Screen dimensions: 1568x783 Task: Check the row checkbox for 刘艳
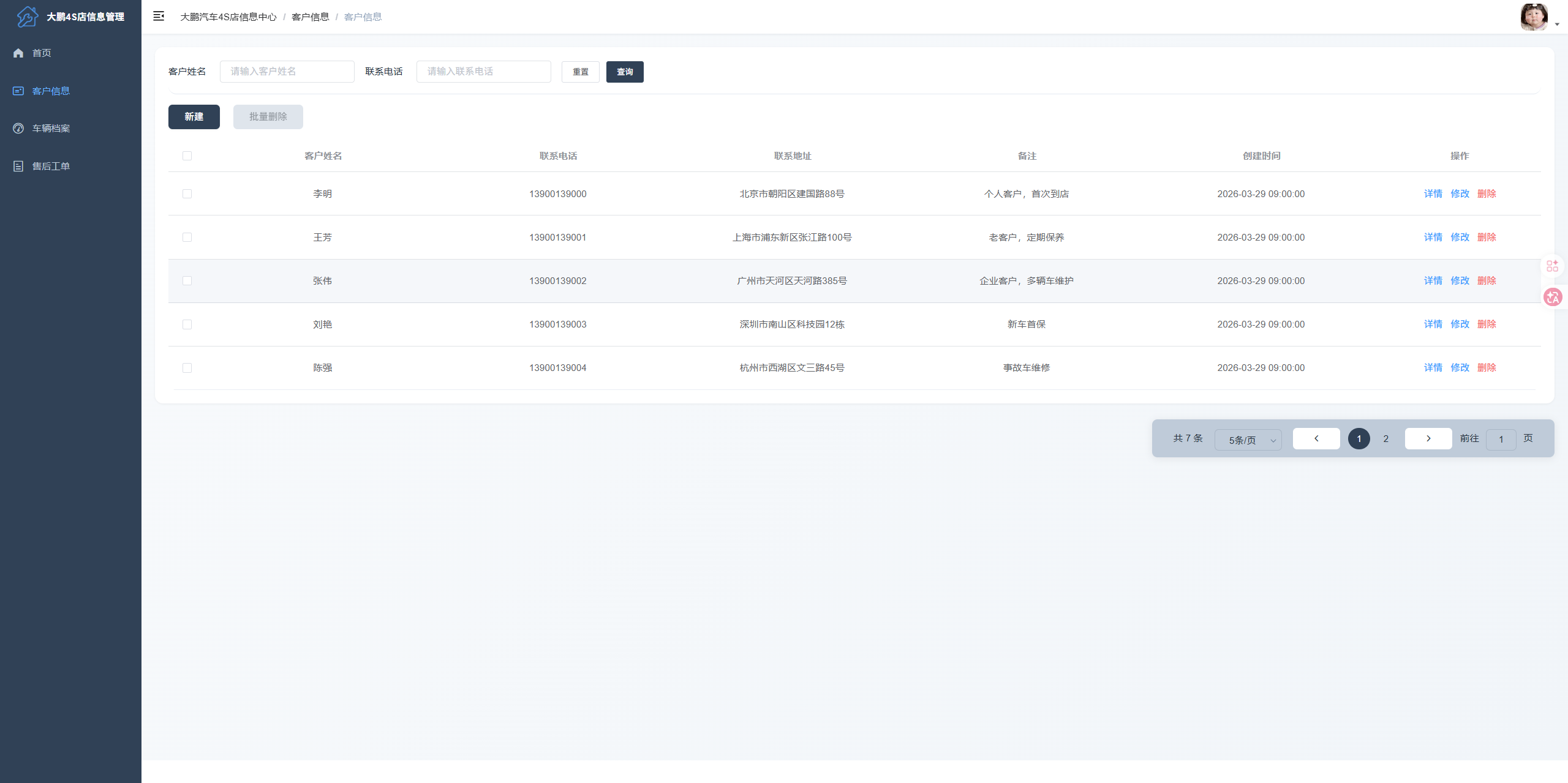click(187, 324)
